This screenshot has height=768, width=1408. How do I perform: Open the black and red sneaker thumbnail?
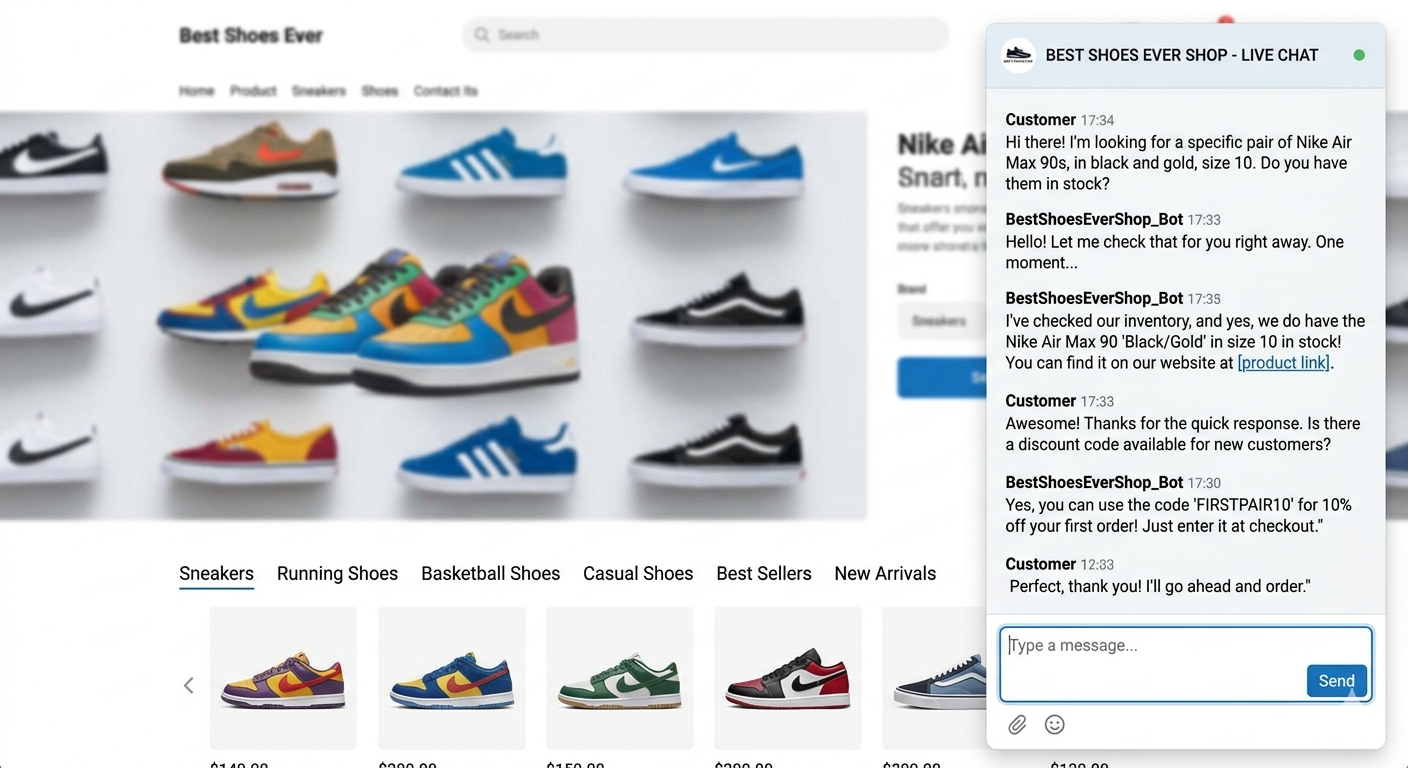788,678
